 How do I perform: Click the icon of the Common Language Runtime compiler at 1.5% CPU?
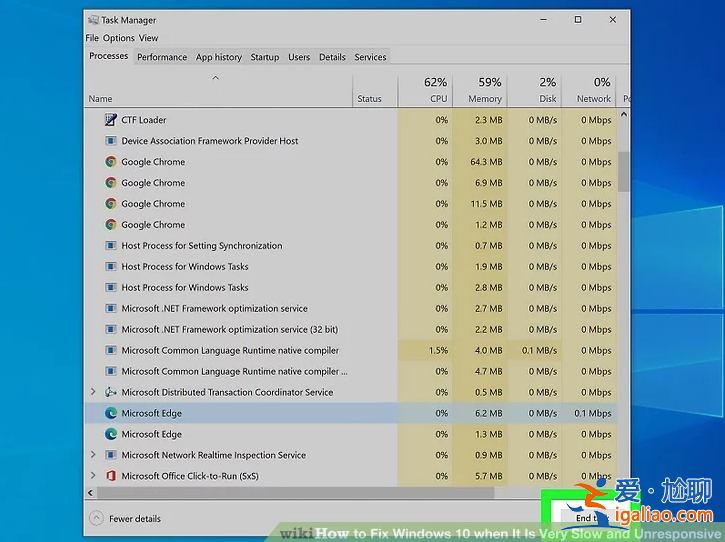(111, 350)
